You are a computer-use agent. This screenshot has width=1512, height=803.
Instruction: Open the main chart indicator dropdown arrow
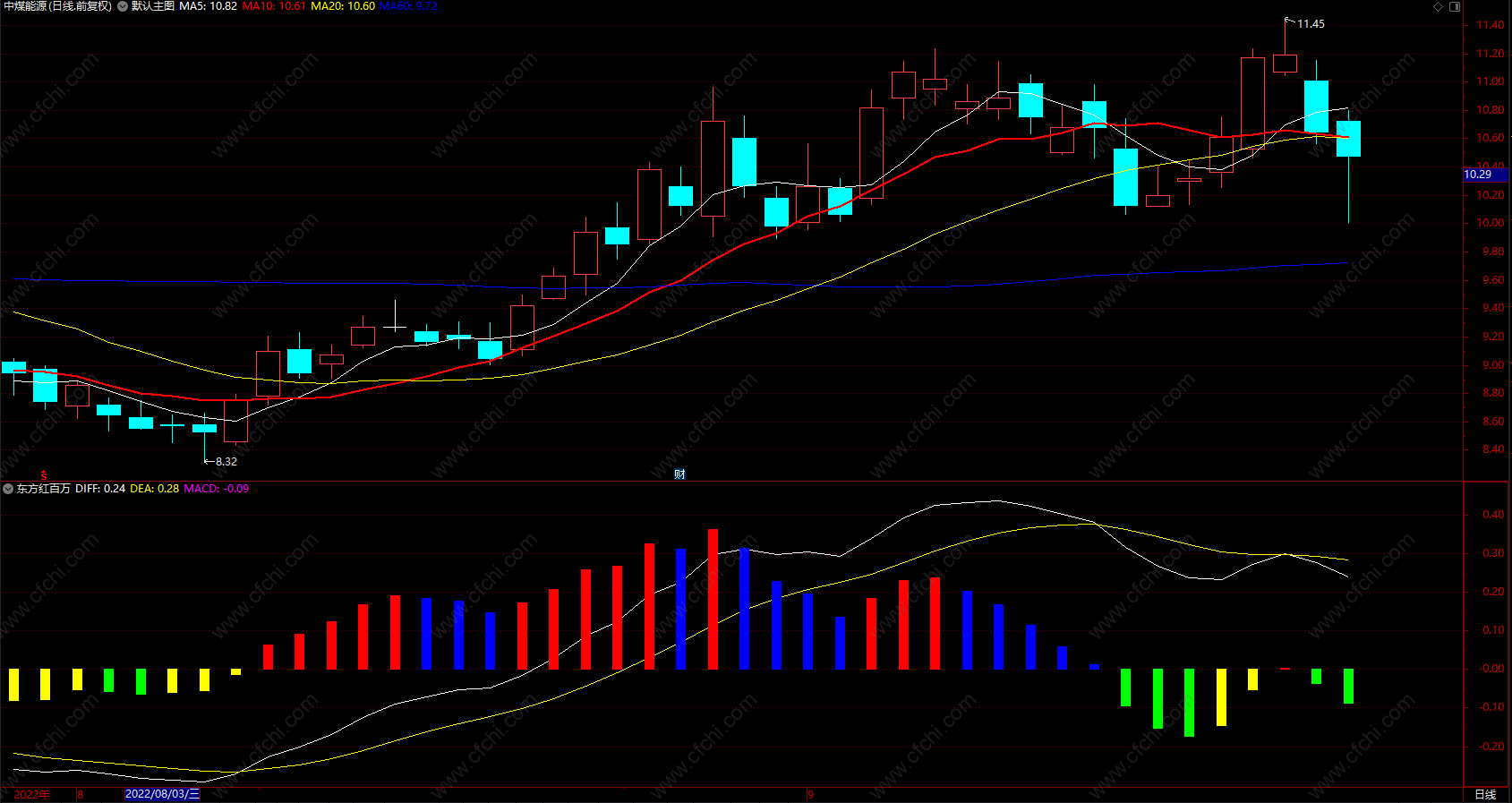pyautogui.click(x=123, y=6)
